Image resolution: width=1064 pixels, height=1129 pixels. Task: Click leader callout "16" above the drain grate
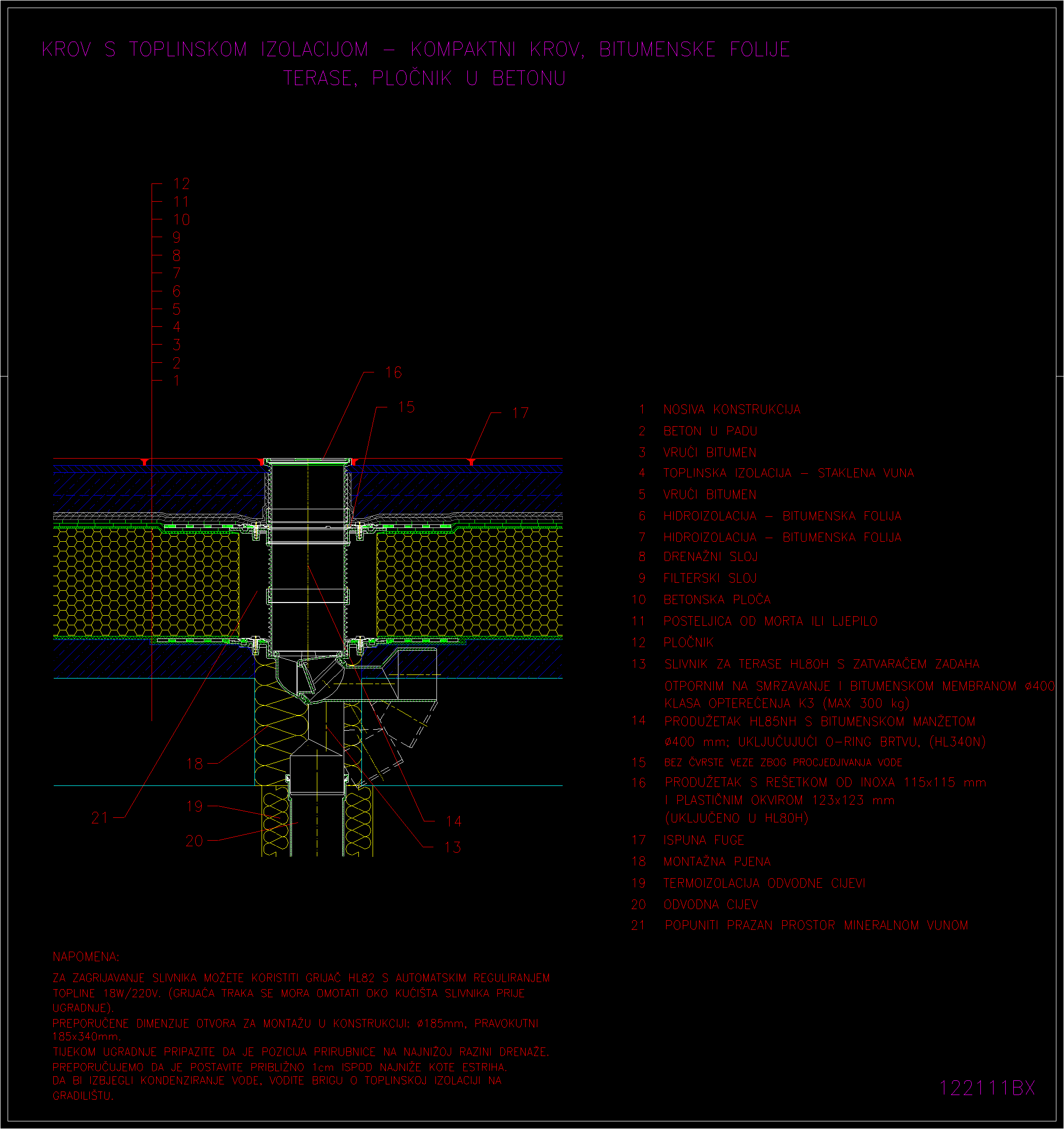[x=393, y=372]
